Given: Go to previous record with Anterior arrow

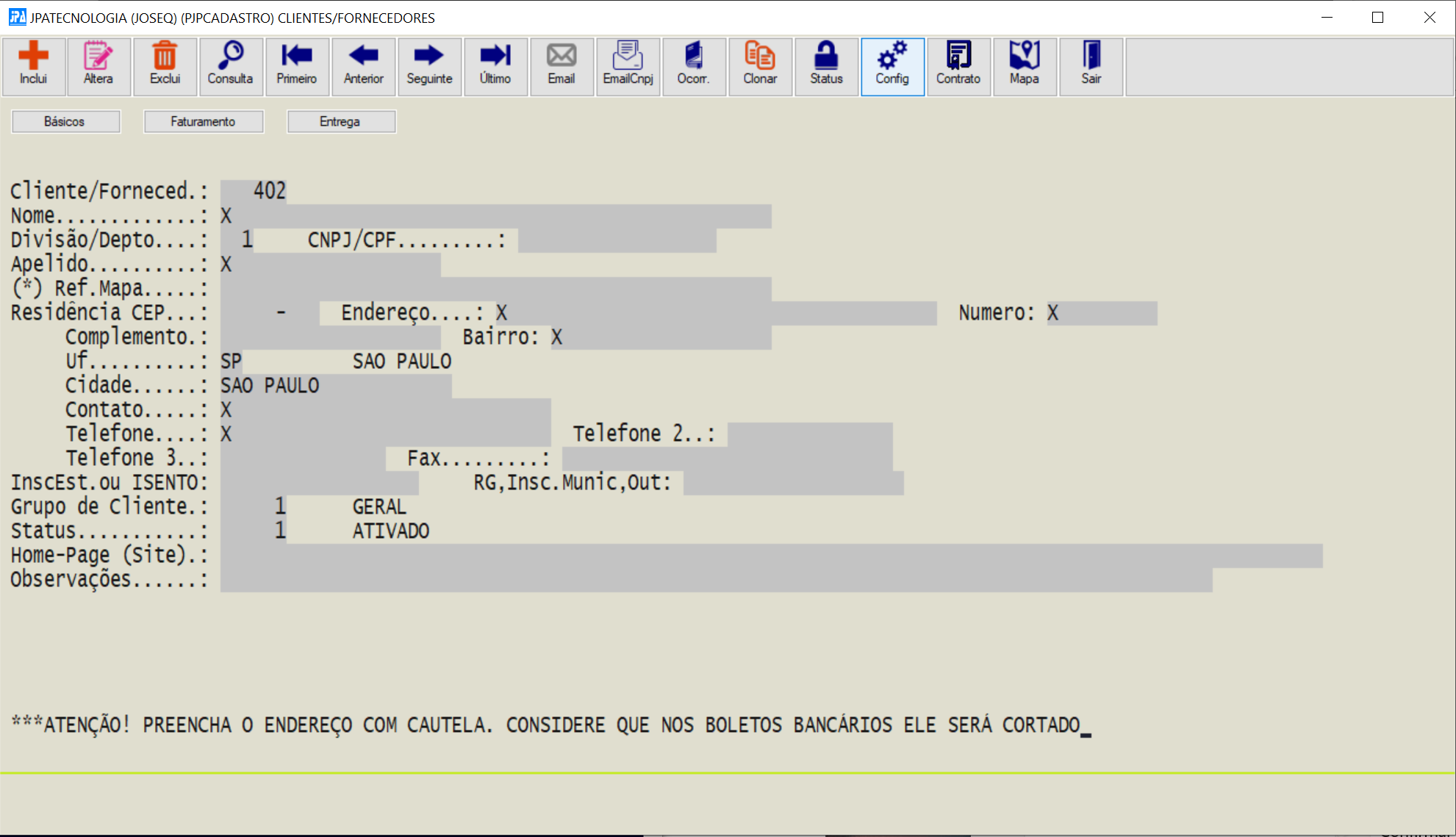Looking at the screenshot, I should point(363,65).
